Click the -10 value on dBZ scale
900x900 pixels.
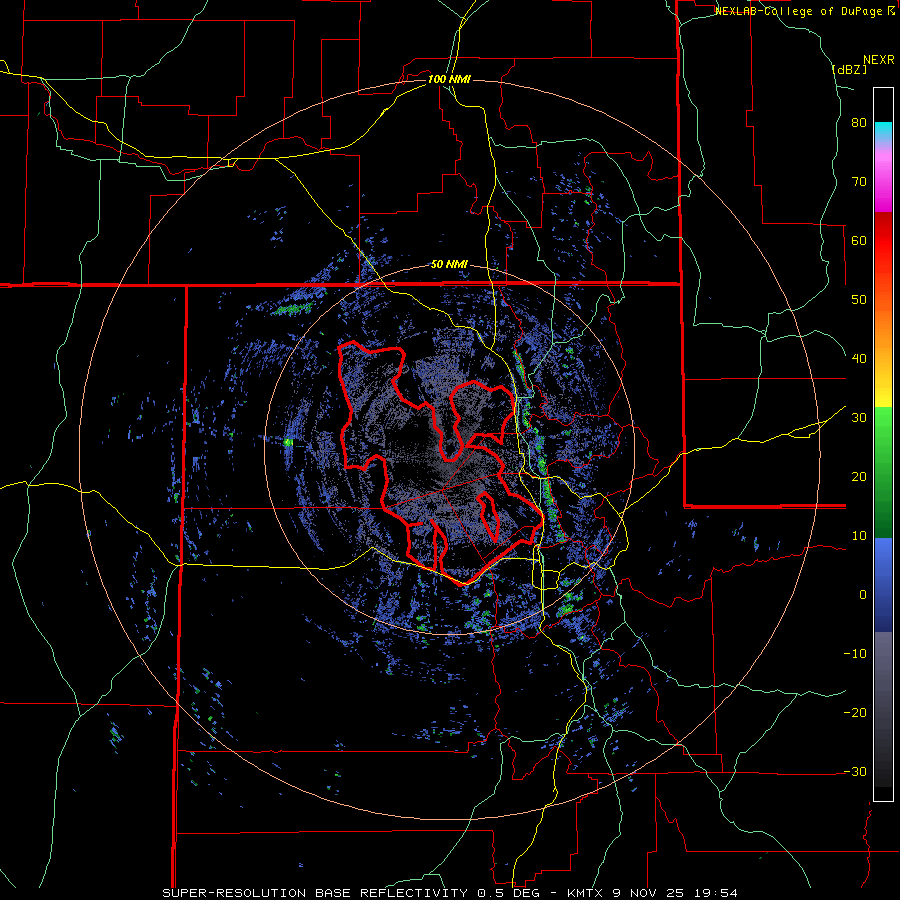tap(855, 654)
